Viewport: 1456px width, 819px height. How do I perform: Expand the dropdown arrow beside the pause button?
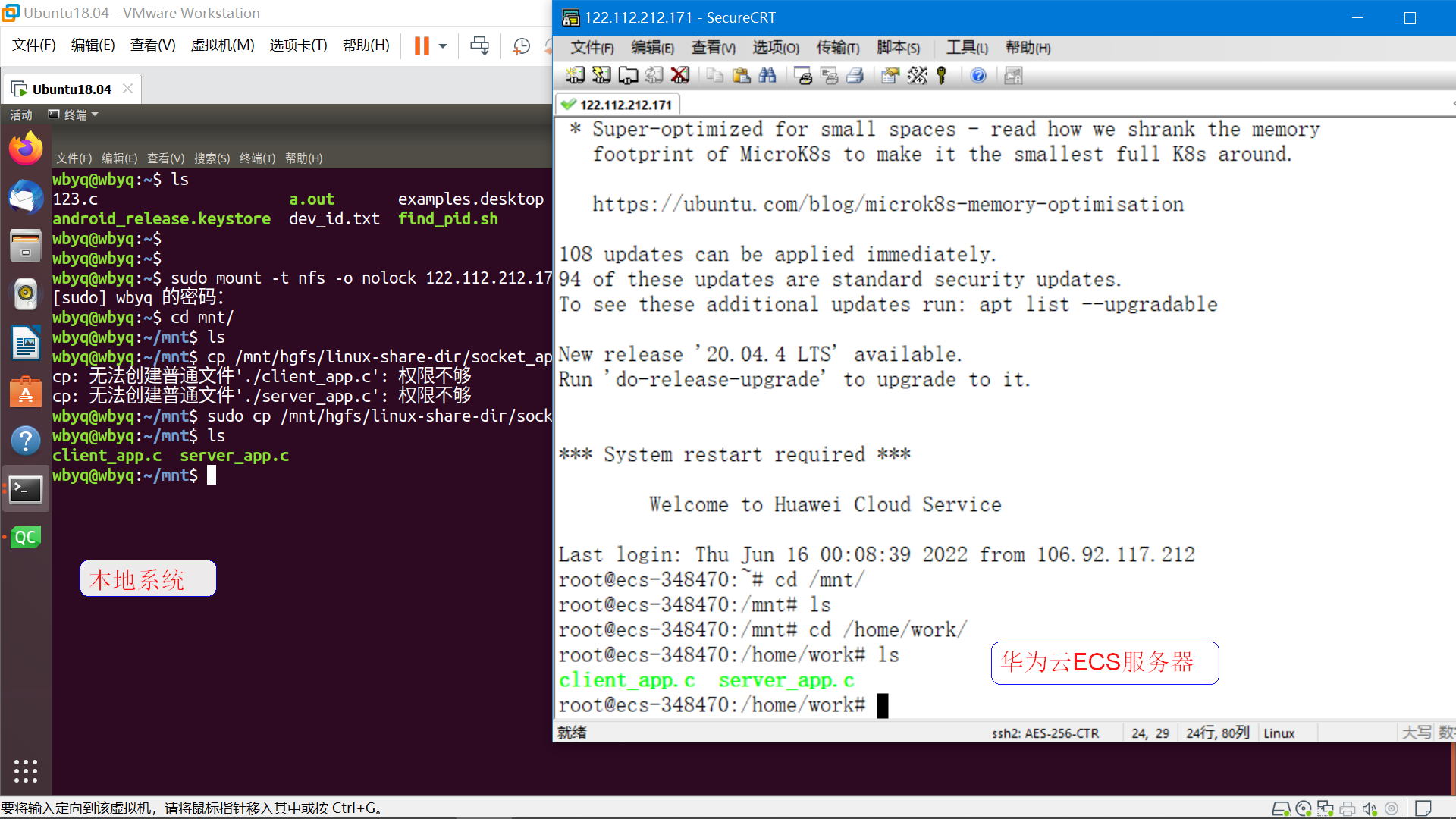[x=443, y=45]
